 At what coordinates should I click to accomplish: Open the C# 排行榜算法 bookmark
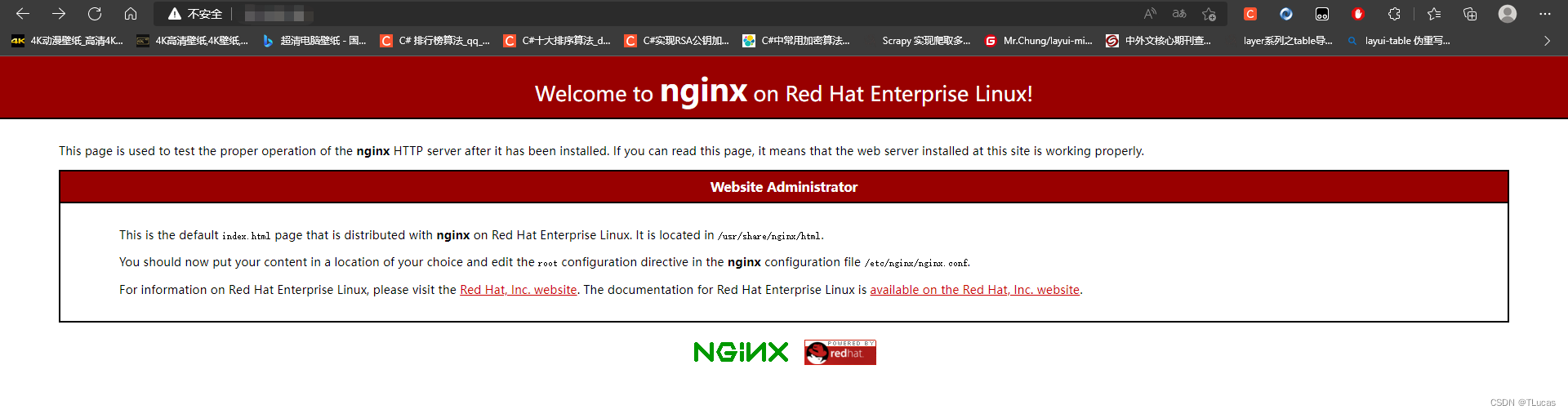coord(435,41)
